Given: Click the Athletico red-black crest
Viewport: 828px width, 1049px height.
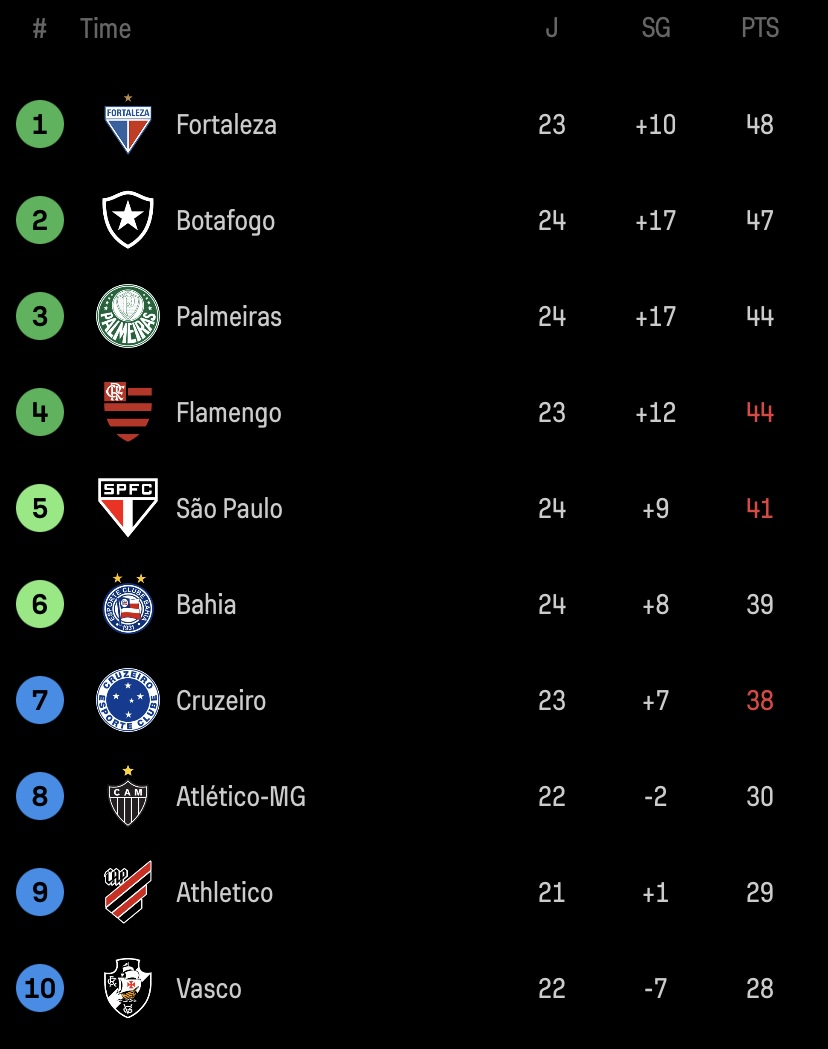Looking at the screenshot, I should pos(128,892).
